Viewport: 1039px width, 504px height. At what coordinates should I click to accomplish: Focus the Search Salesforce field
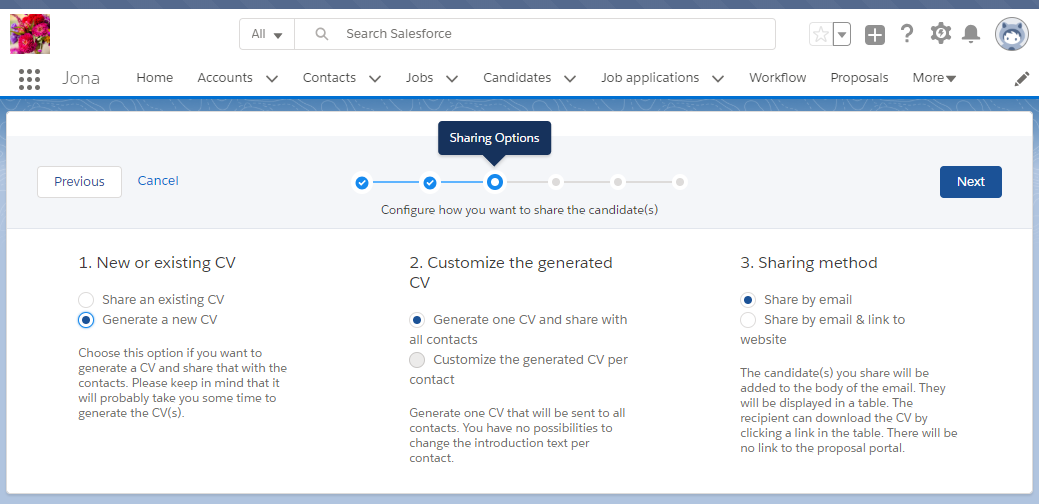(x=535, y=34)
